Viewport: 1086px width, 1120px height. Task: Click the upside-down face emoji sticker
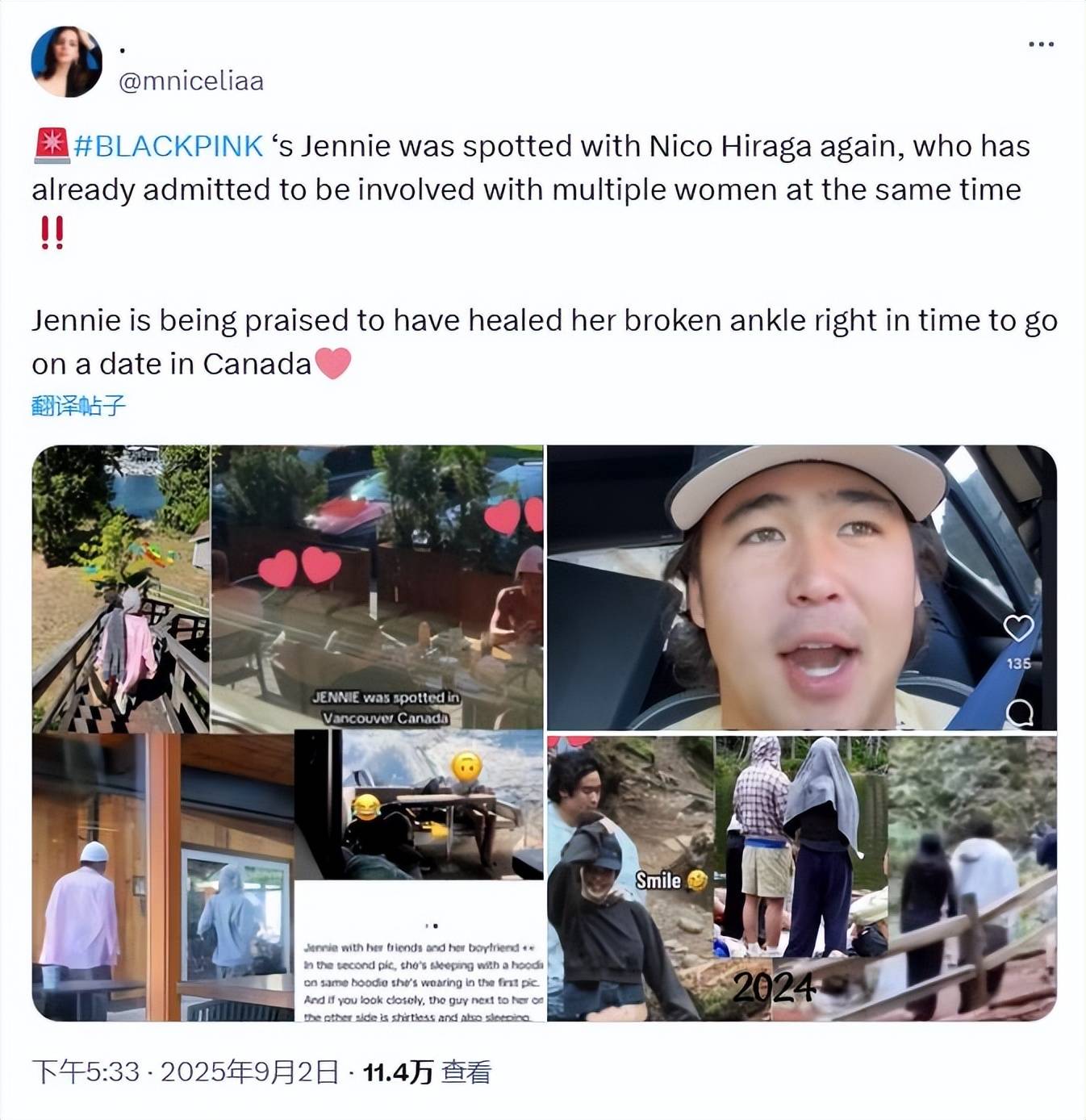[467, 766]
